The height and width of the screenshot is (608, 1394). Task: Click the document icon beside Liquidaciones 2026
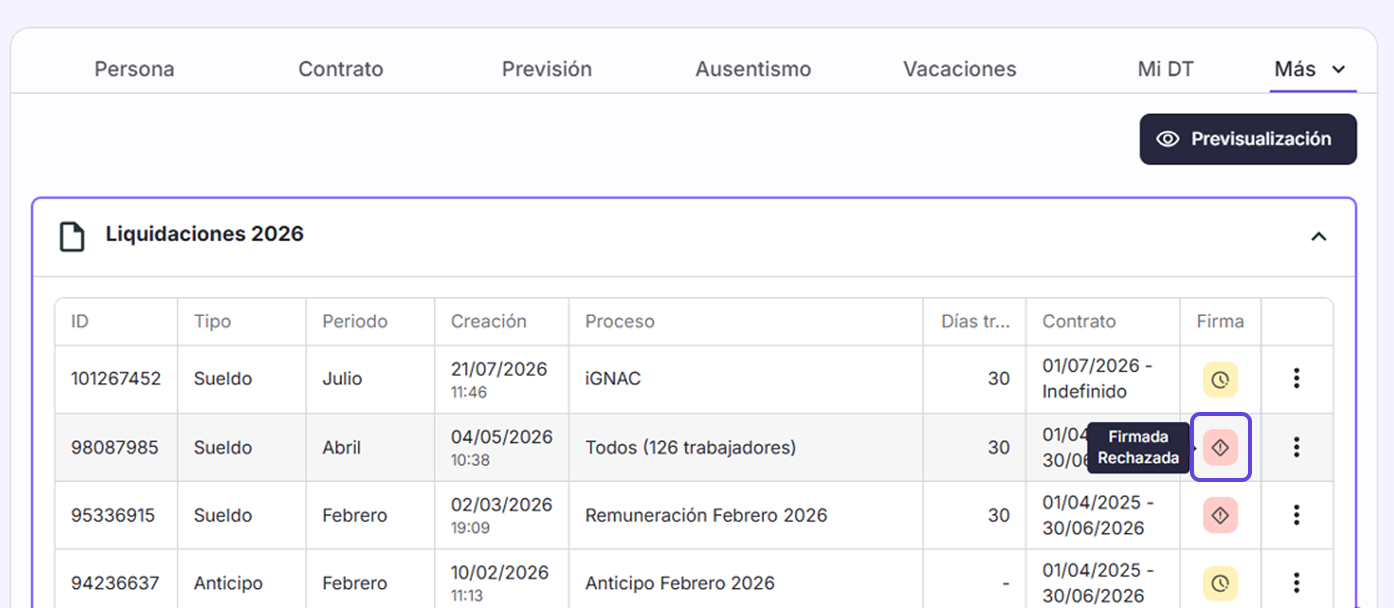71,236
